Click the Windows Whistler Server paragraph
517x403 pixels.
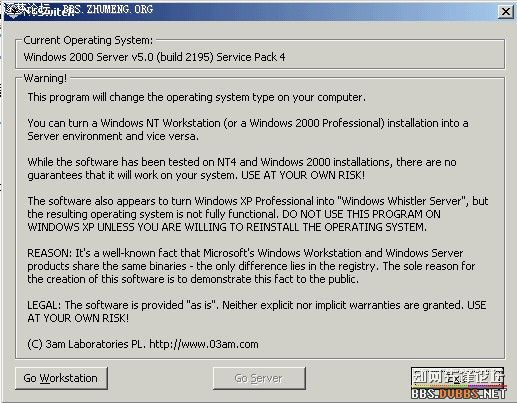(x=258, y=214)
